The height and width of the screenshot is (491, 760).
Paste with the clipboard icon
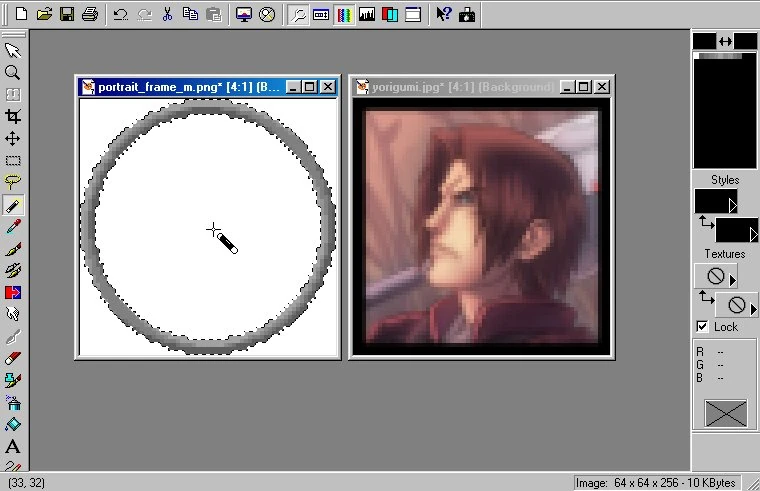pos(213,14)
